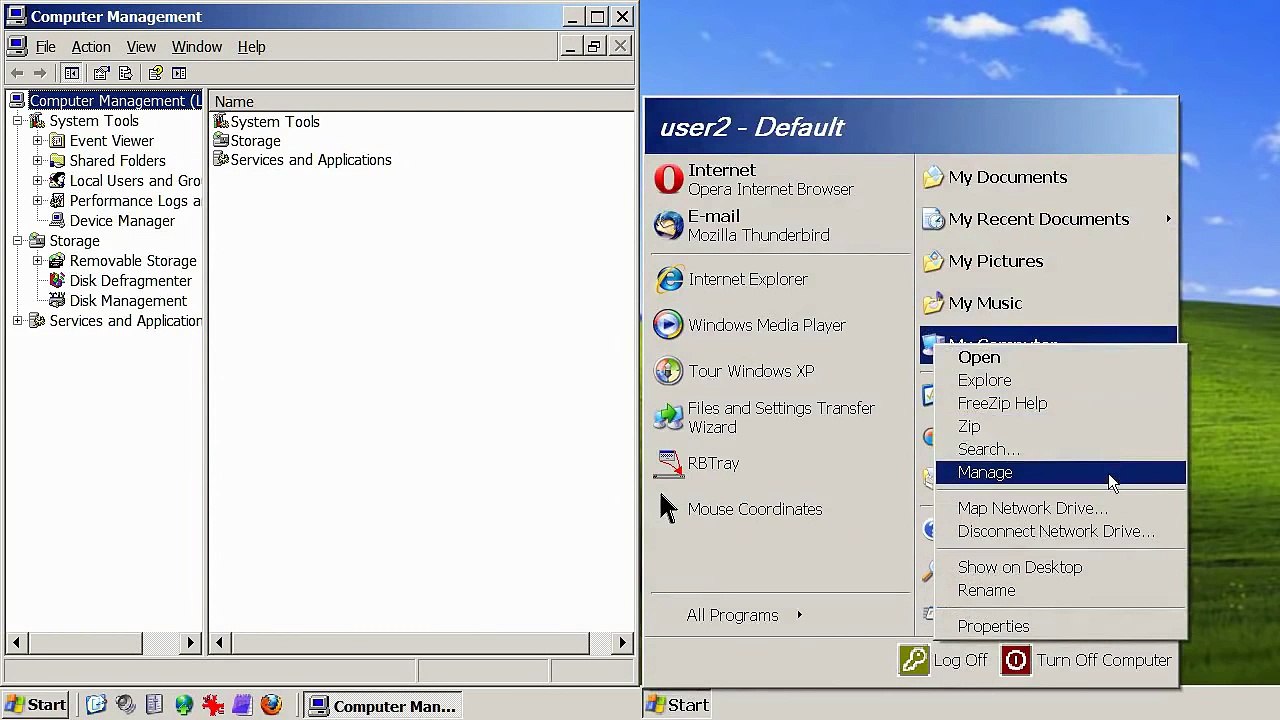
Task: Click right arrow of tree pane scrollbar
Action: pos(191,643)
